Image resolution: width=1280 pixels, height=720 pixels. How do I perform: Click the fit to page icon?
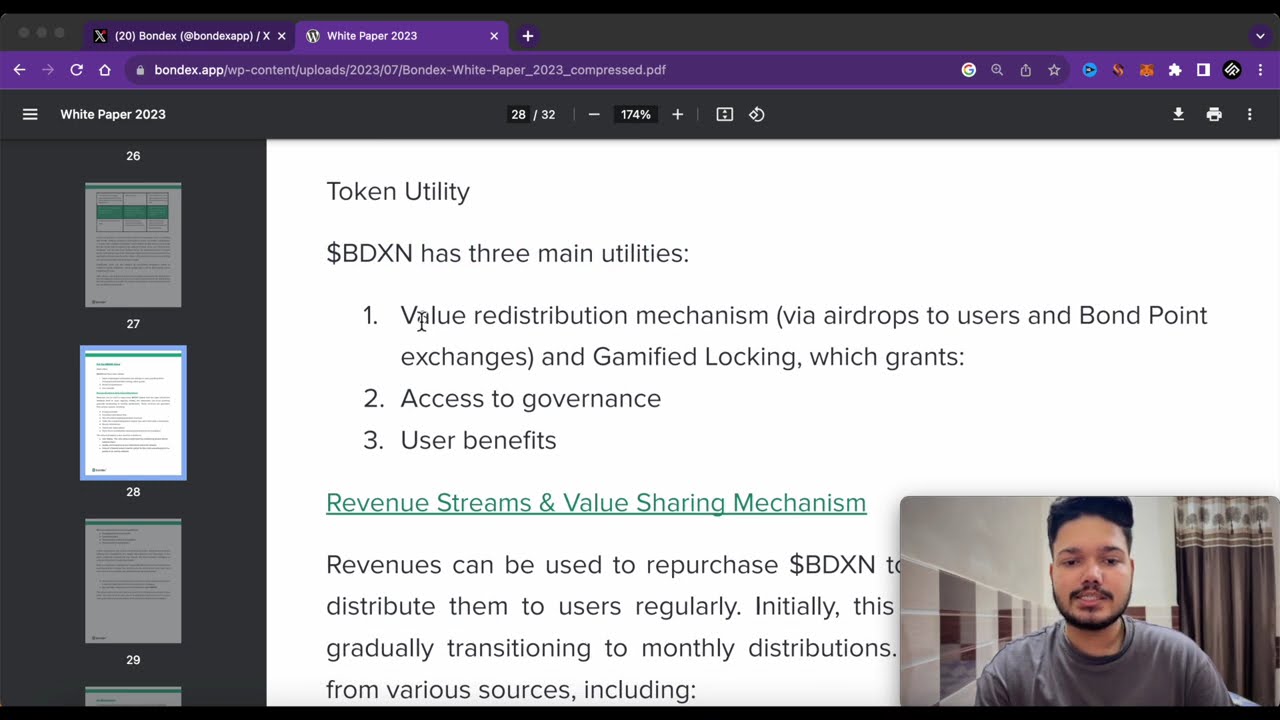(x=725, y=114)
